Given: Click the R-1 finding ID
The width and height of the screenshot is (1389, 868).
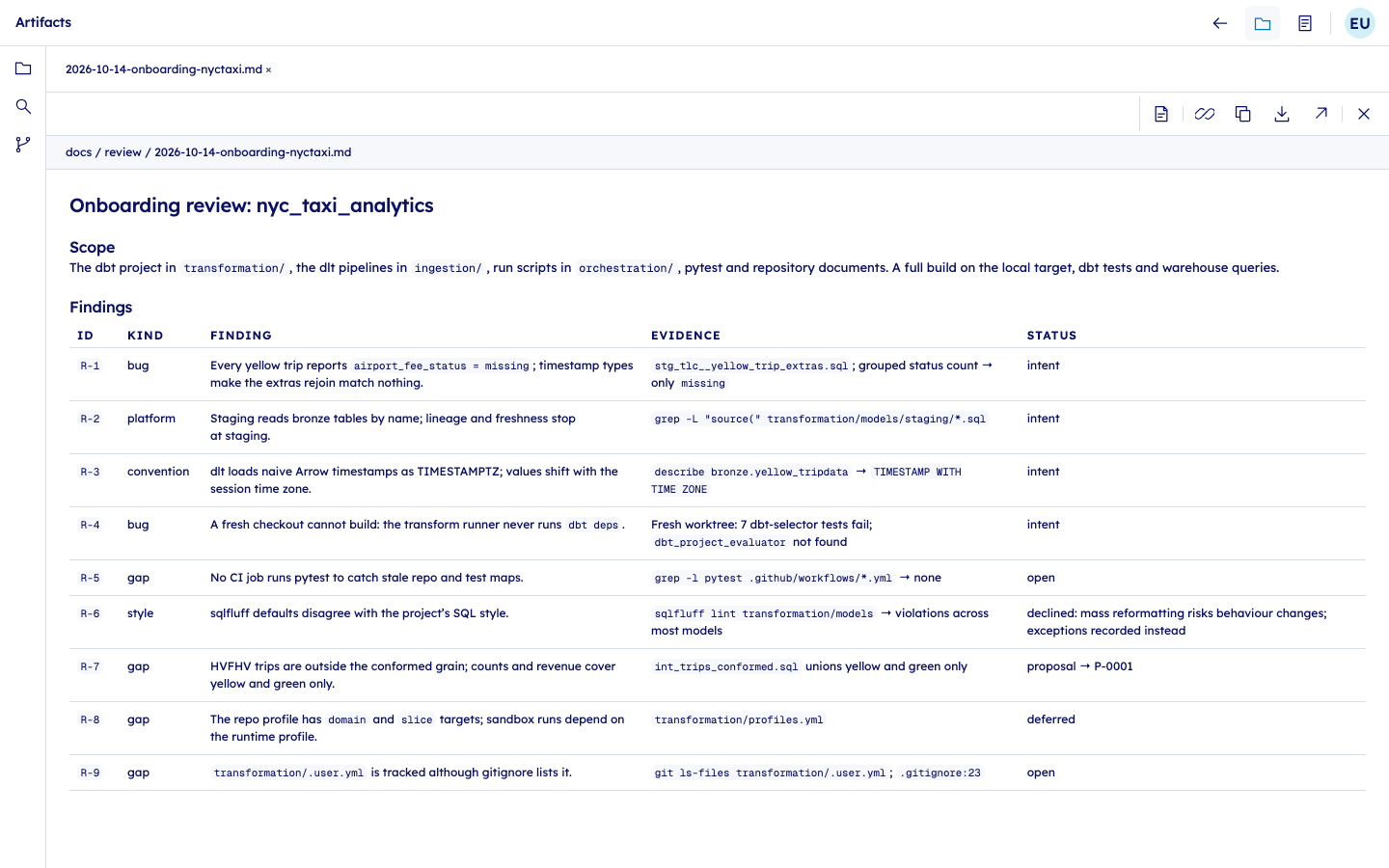Looking at the screenshot, I should [x=90, y=366].
